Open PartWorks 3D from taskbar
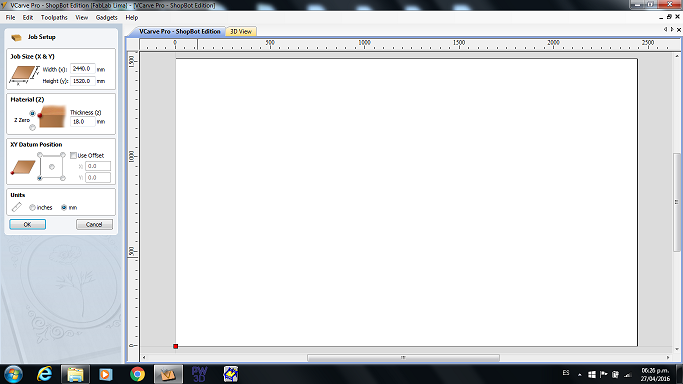The image size is (683, 384). pos(199,374)
